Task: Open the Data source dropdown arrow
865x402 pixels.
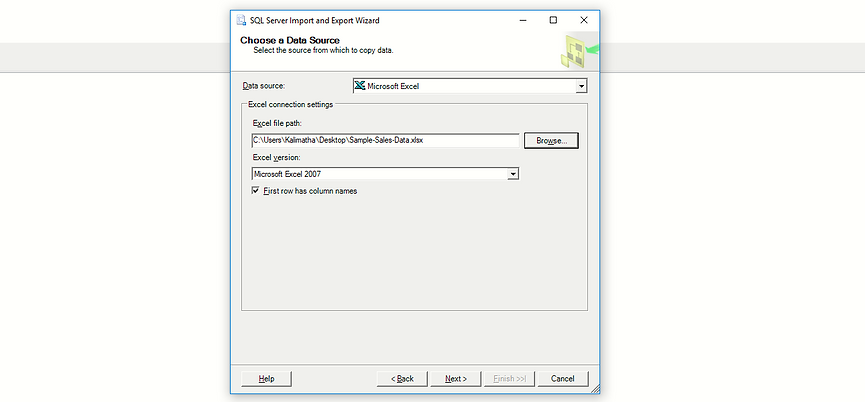Action: point(580,86)
